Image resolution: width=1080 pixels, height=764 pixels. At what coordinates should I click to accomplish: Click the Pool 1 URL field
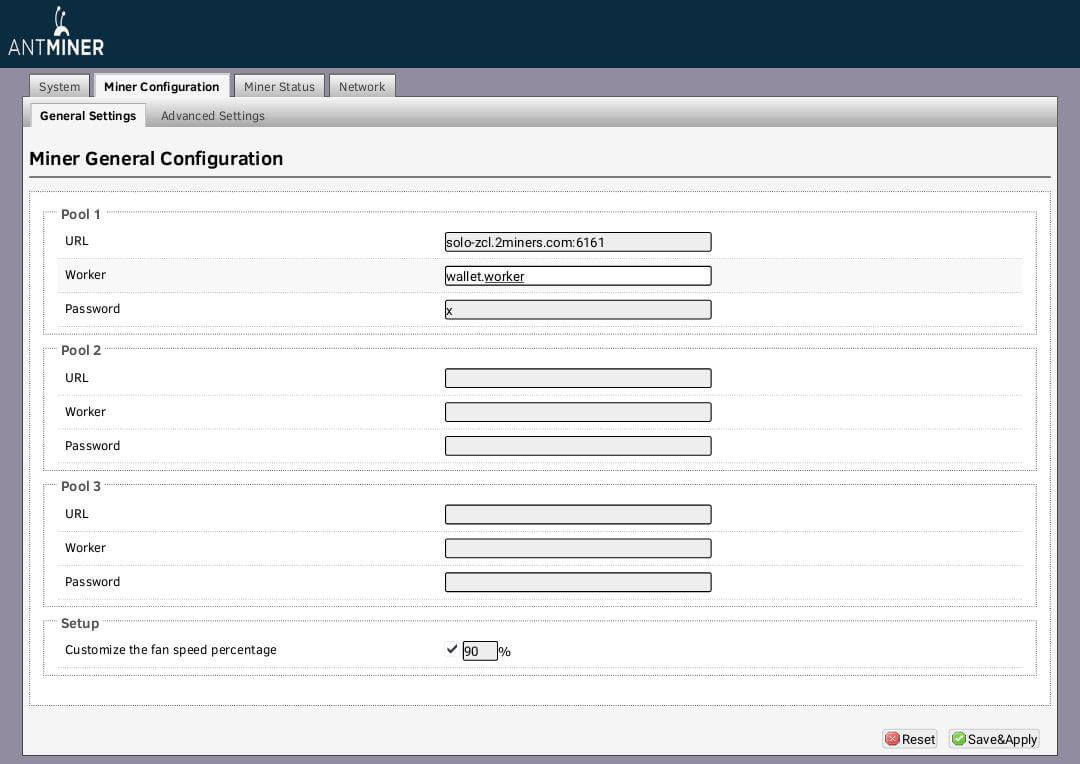point(577,242)
